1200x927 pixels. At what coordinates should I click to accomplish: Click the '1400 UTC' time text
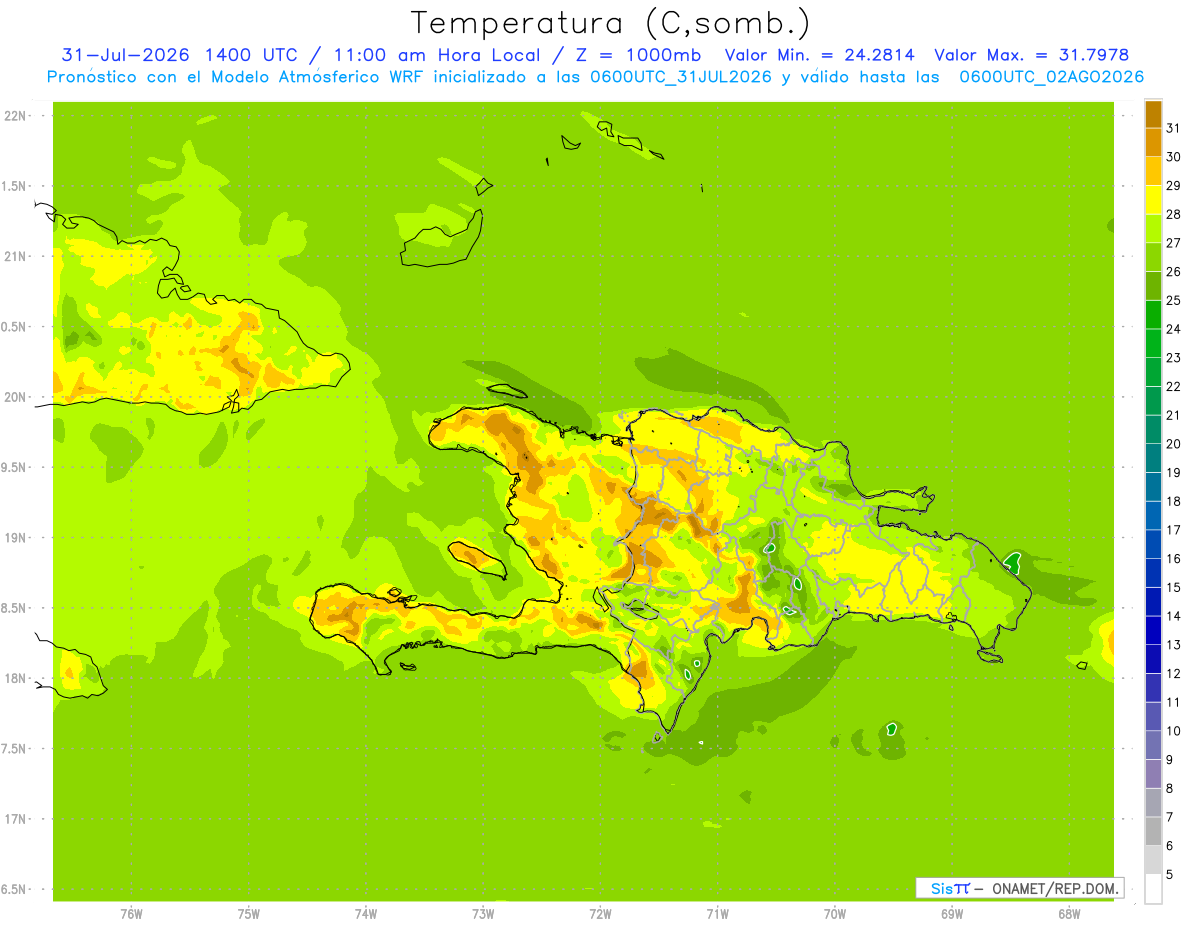252,55
